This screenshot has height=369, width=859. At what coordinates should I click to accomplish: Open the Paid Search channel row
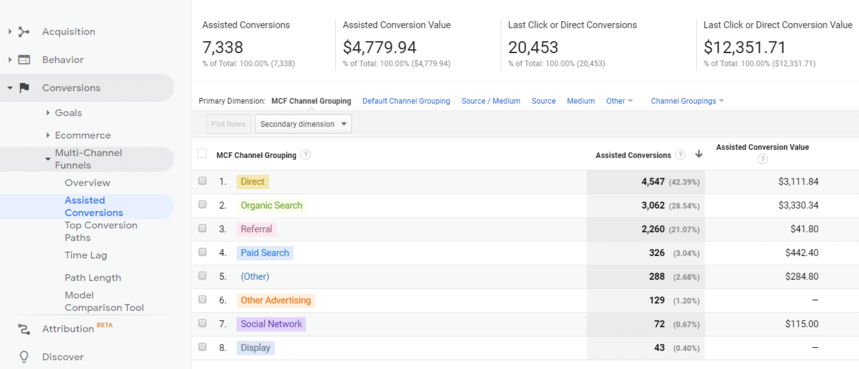click(265, 253)
